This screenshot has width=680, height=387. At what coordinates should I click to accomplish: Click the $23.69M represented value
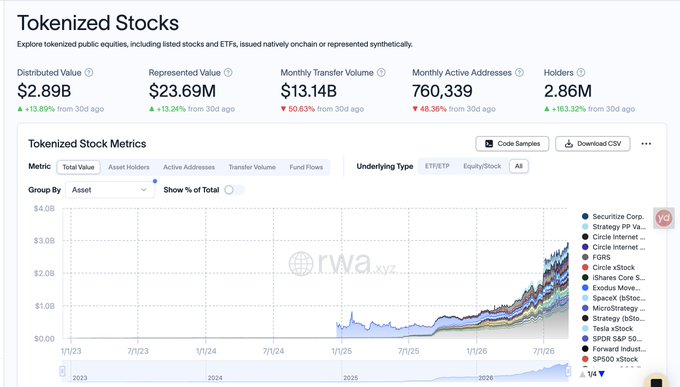click(x=182, y=91)
